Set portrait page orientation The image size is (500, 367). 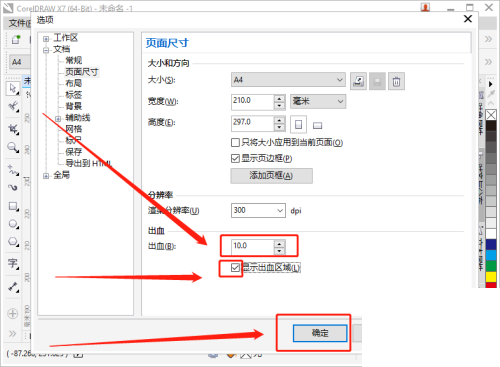298,124
